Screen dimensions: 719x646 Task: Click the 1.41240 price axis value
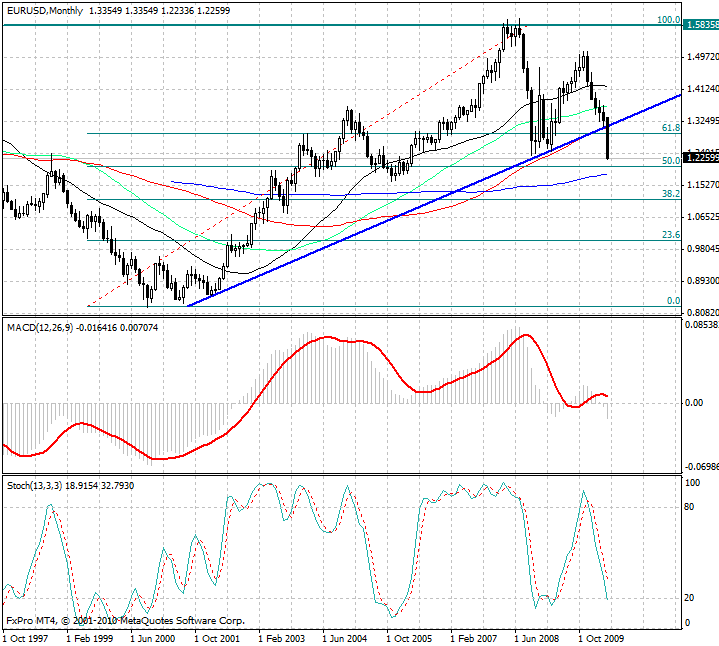click(701, 89)
